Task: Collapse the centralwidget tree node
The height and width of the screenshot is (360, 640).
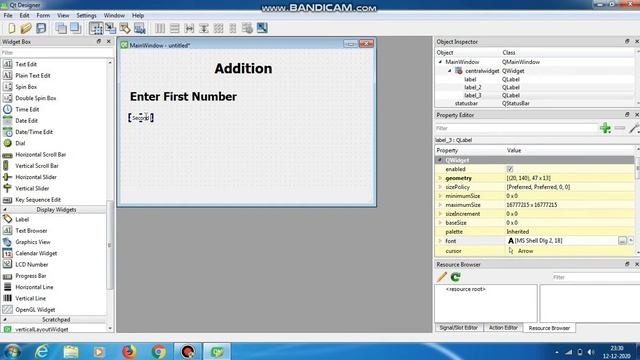Action: [450, 71]
